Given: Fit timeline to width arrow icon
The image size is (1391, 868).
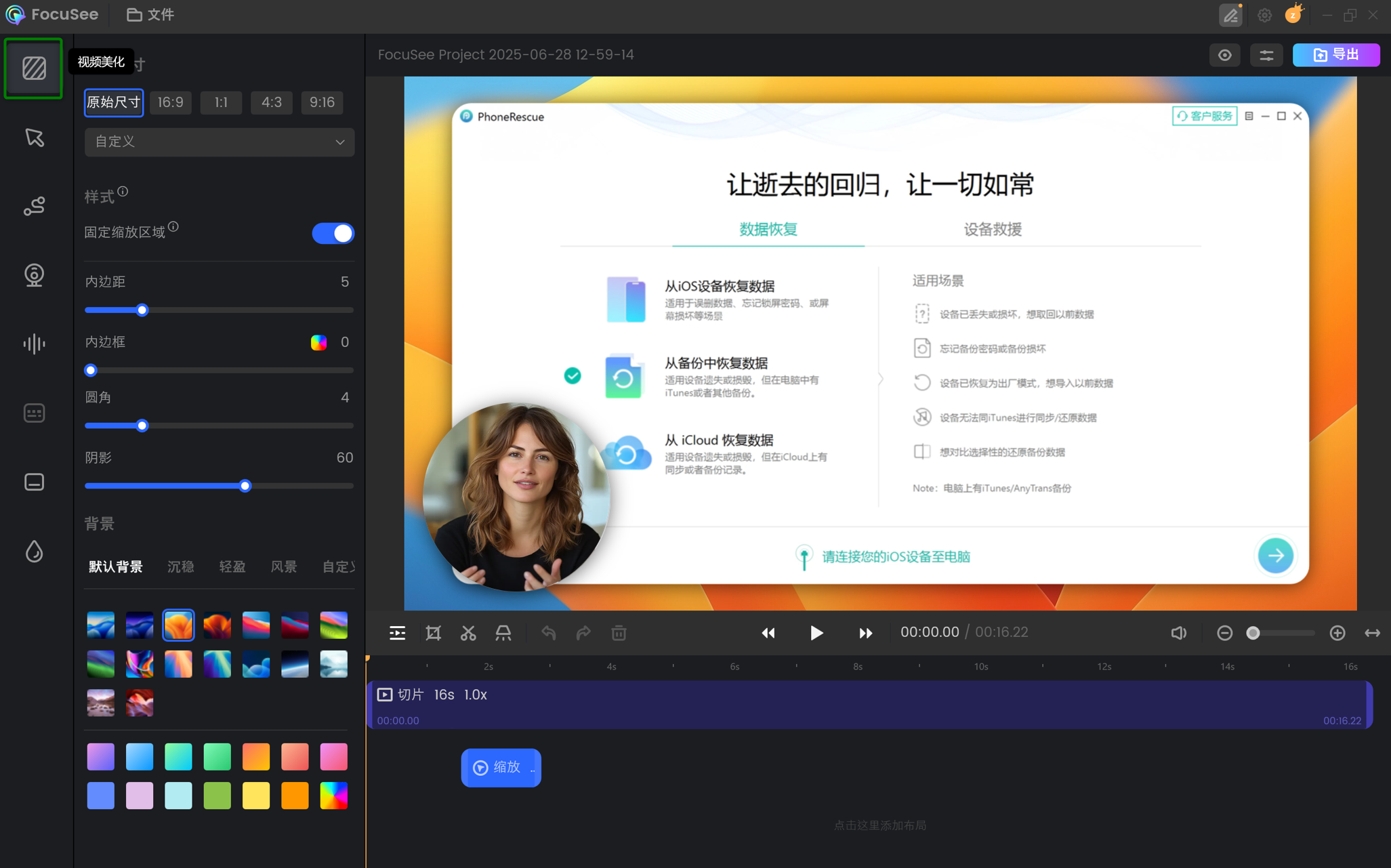Looking at the screenshot, I should tap(1373, 633).
